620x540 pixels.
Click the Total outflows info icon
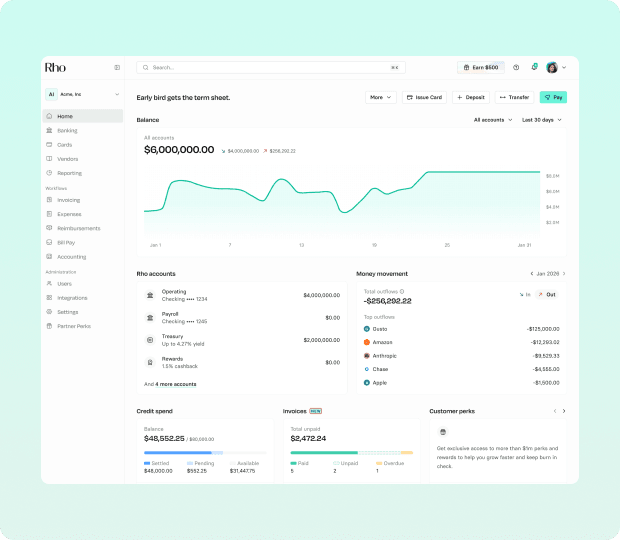coord(402,291)
